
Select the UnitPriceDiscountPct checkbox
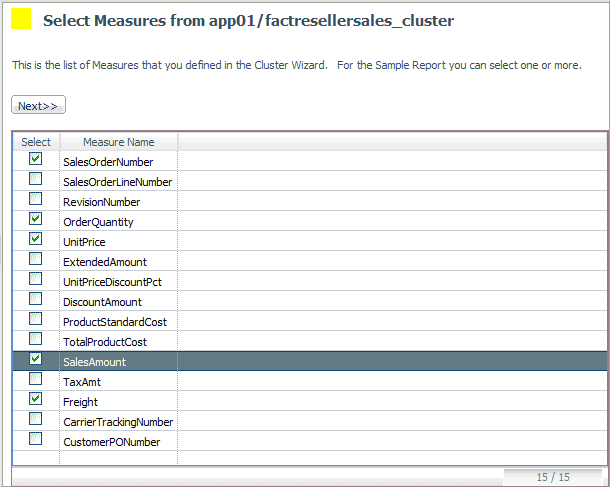36,279
